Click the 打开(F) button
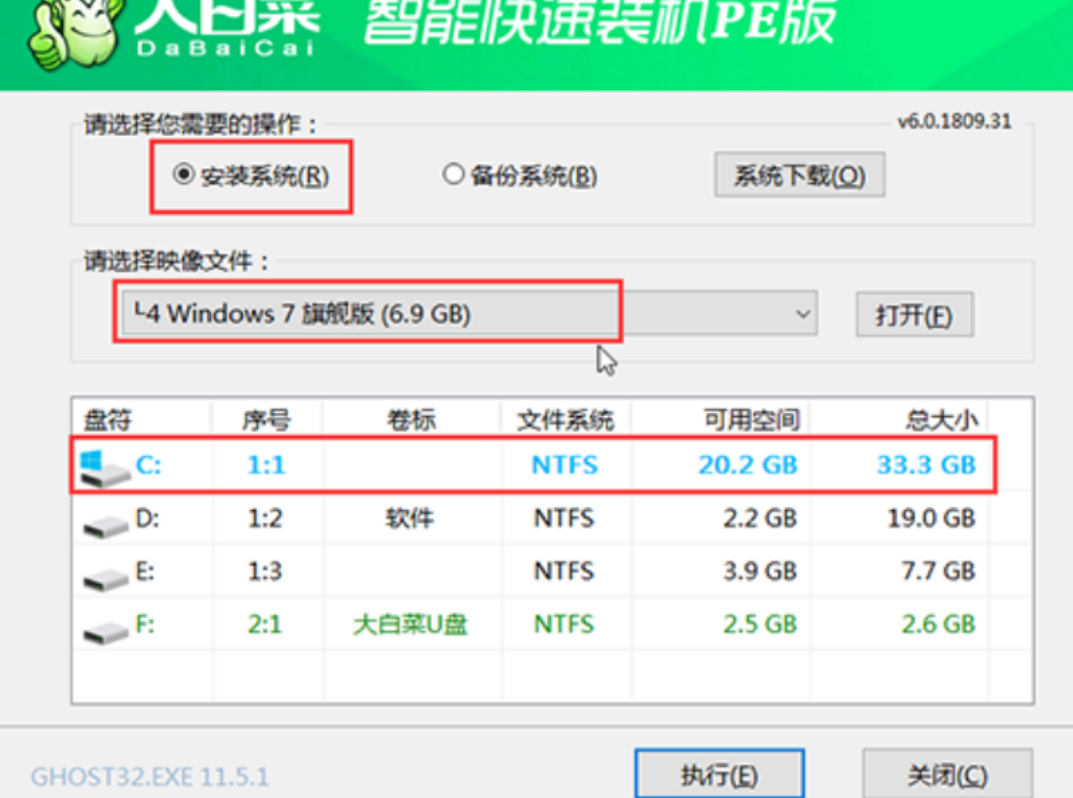1073x798 pixels. coord(914,315)
